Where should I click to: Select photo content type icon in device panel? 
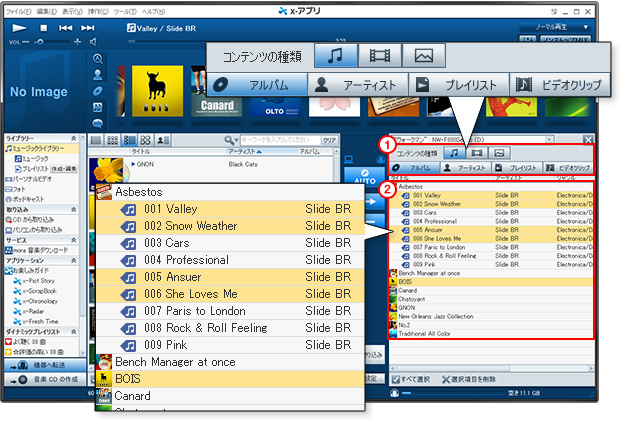pyautogui.click(x=499, y=153)
